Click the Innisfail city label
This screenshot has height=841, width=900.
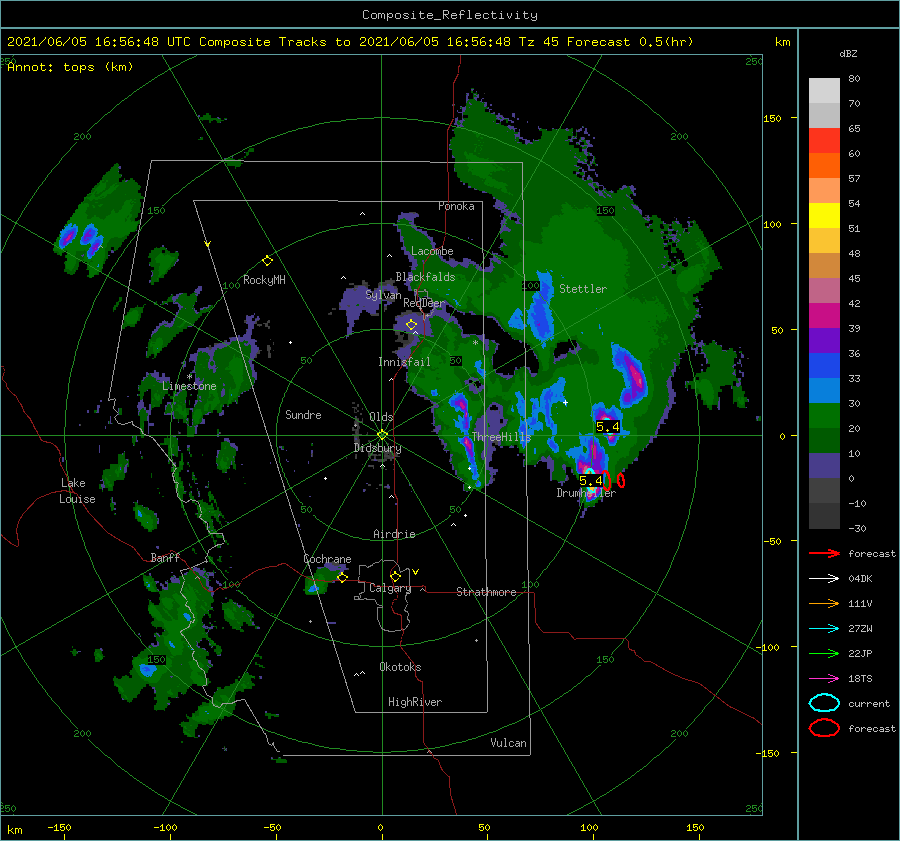pos(404,362)
